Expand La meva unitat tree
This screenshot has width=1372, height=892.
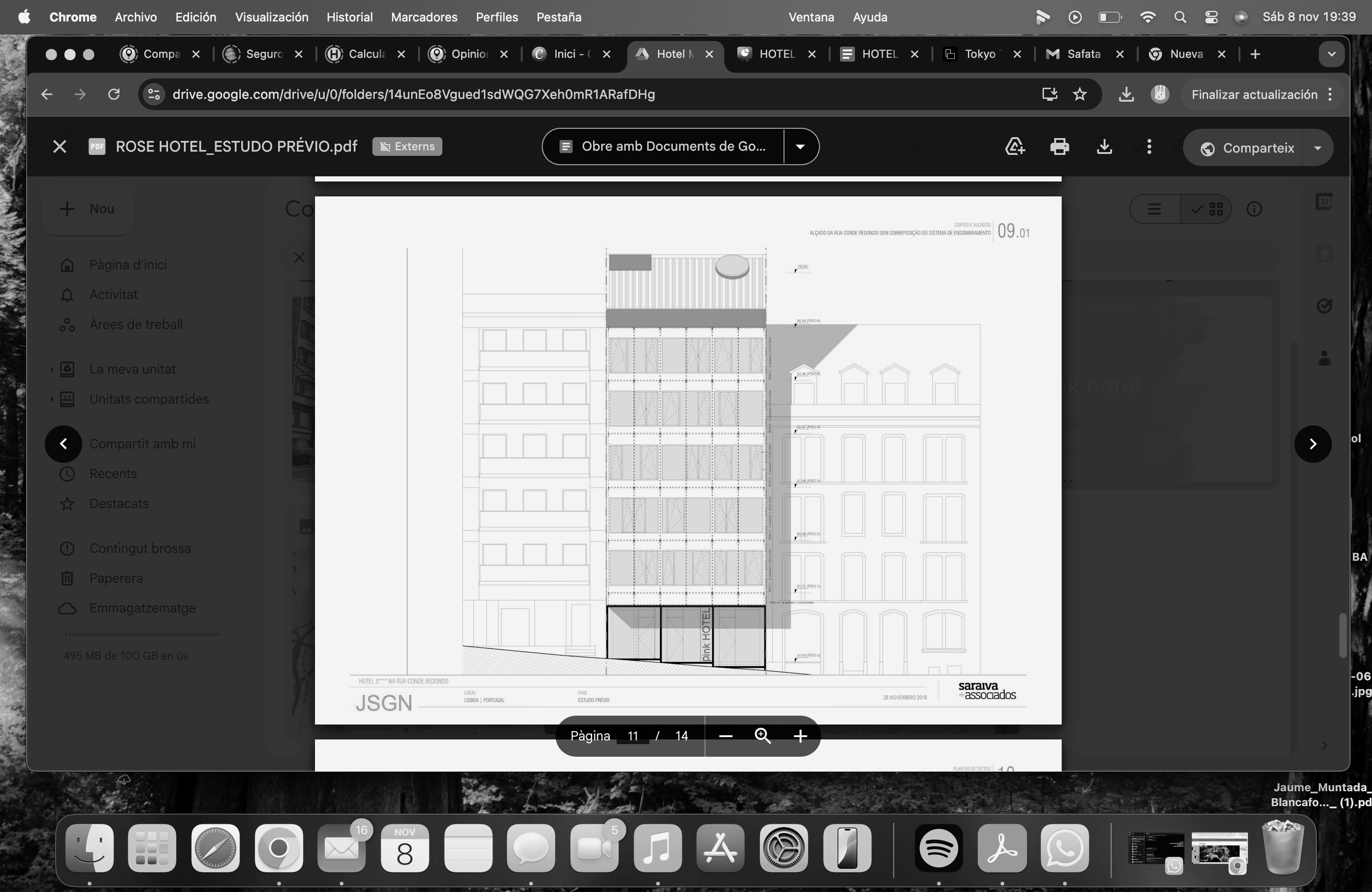[x=52, y=369]
